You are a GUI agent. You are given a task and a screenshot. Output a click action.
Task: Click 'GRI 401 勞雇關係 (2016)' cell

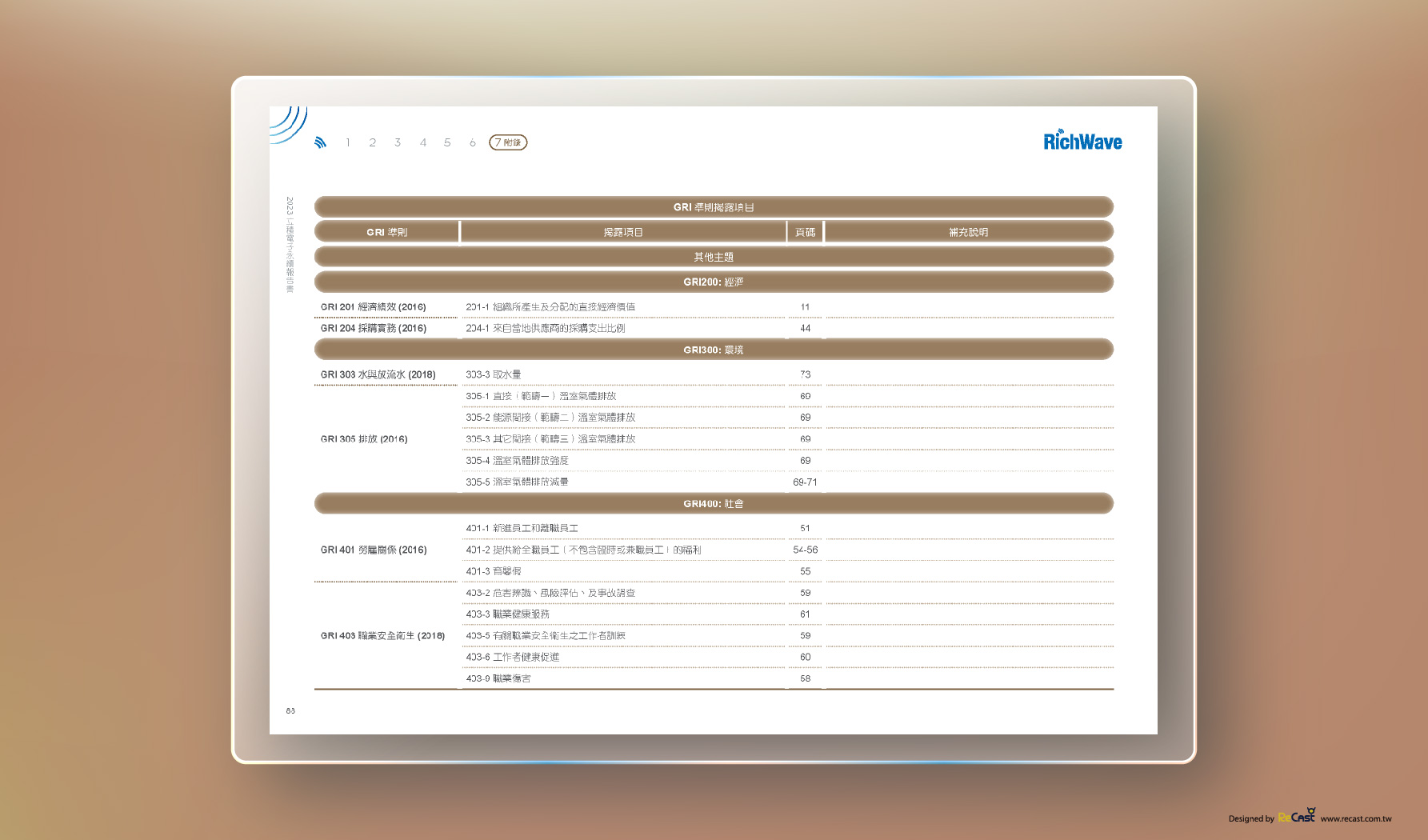click(373, 550)
